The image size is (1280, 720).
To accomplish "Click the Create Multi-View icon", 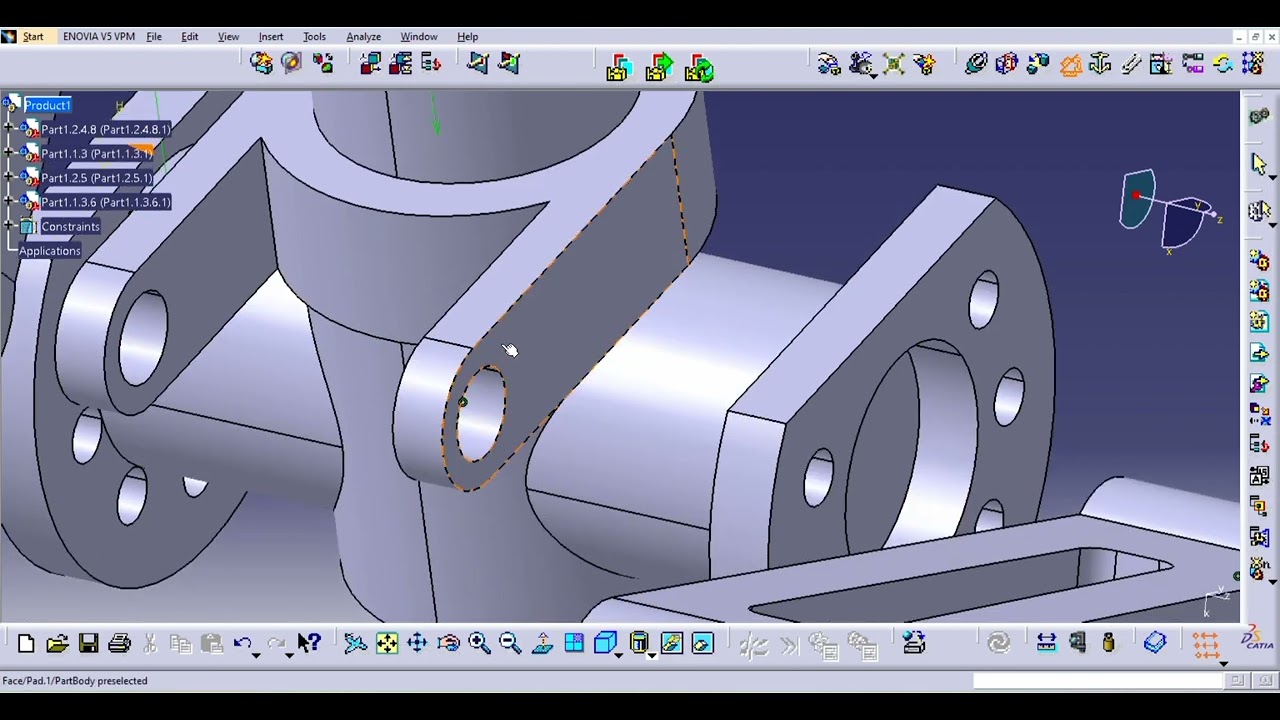I will [574, 644].
